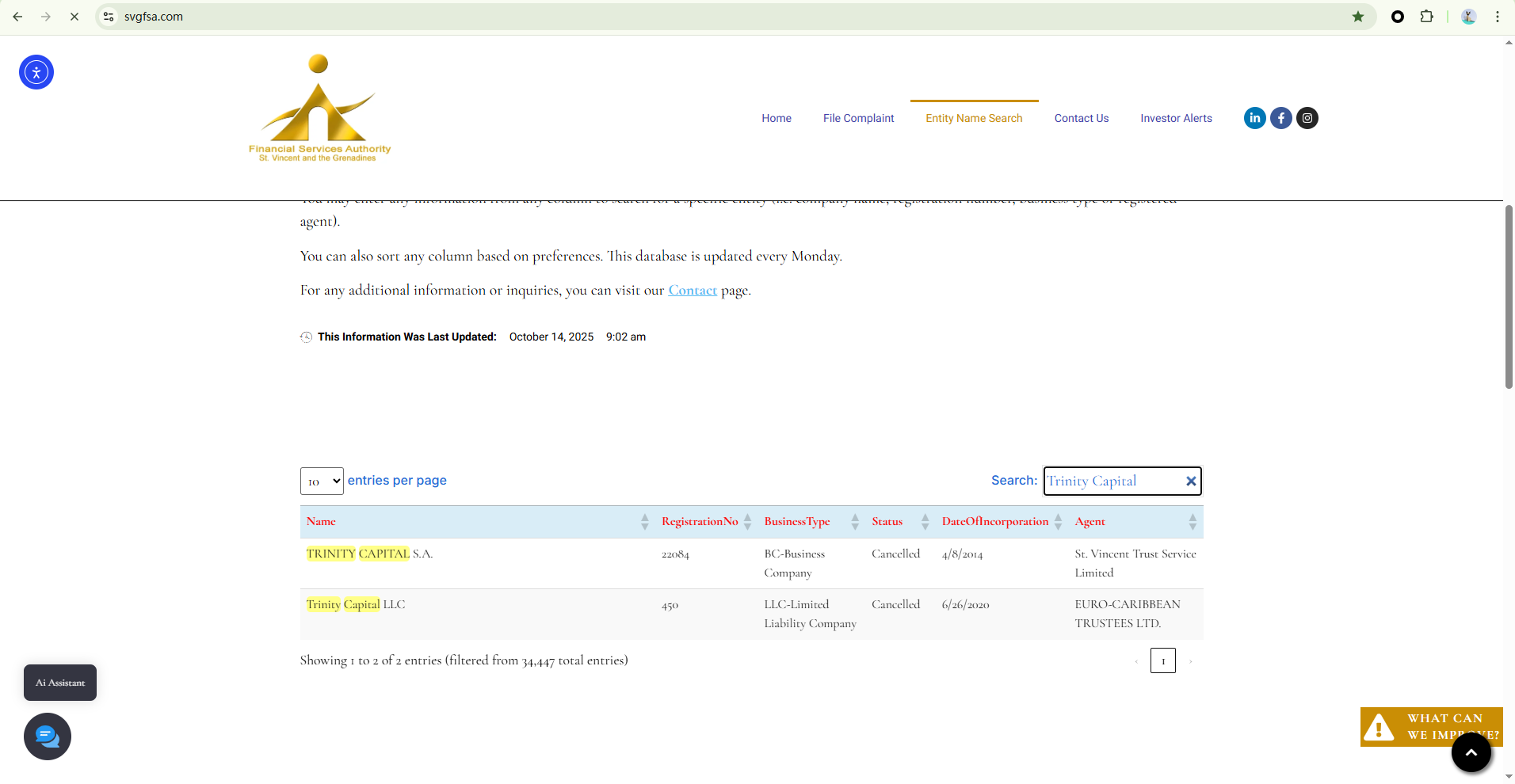Open the chat bubble icon
This screenshot has width=1515, height=784.
(x=48, y=736)
